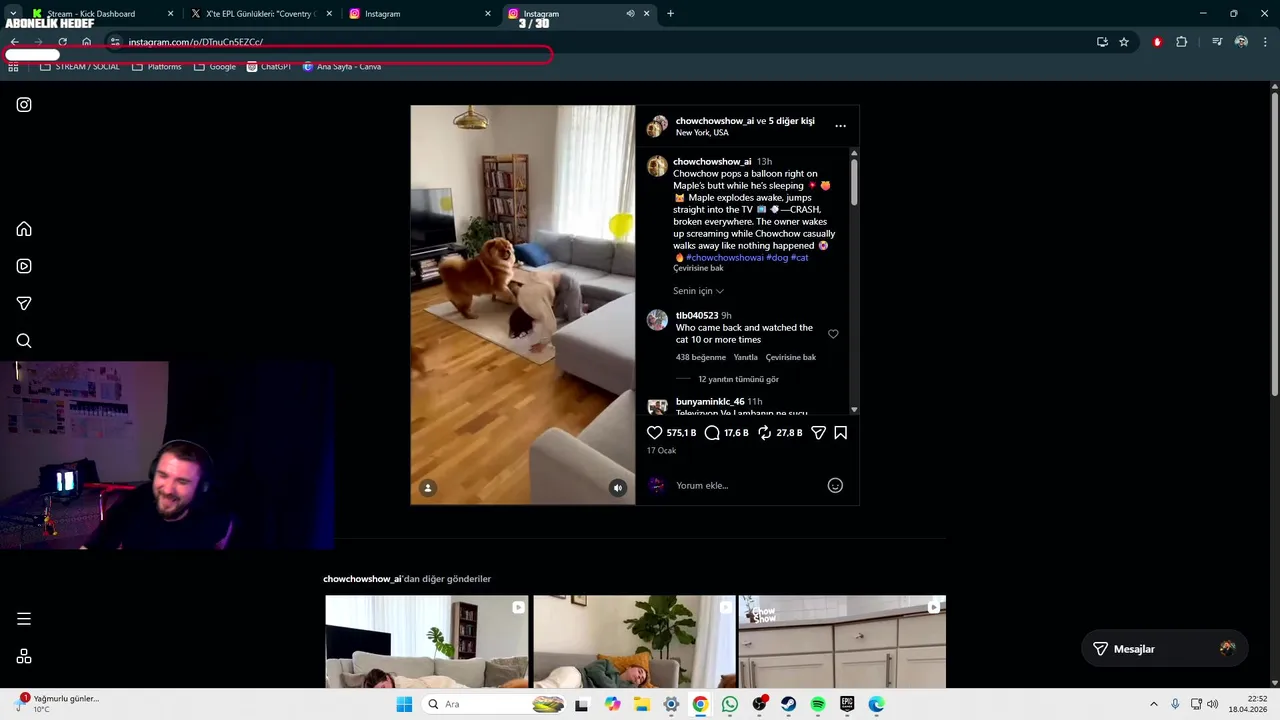Open the hamburger More menu in sidebar
Image resolution: width=1280 pixels, height=720 pixels.
point(24,619)
